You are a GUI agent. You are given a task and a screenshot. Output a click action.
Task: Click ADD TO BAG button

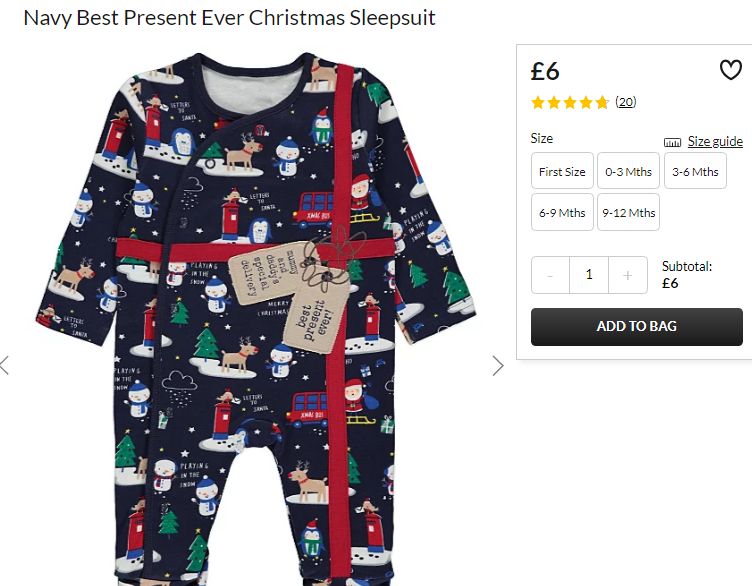tap(636, 327)
